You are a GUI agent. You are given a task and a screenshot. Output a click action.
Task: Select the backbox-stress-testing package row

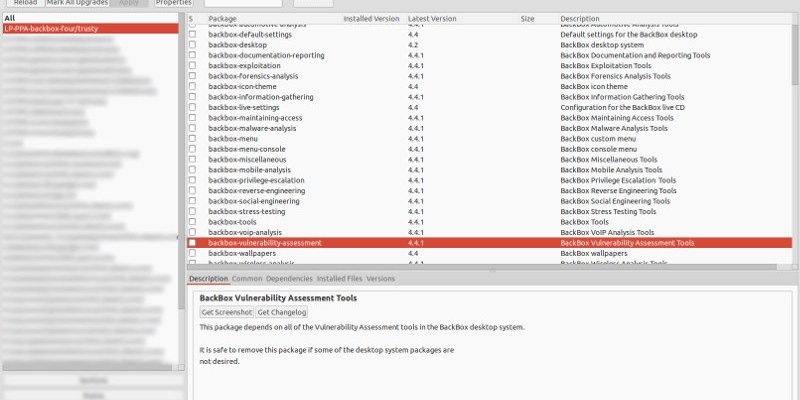click(x=490, y=211)
